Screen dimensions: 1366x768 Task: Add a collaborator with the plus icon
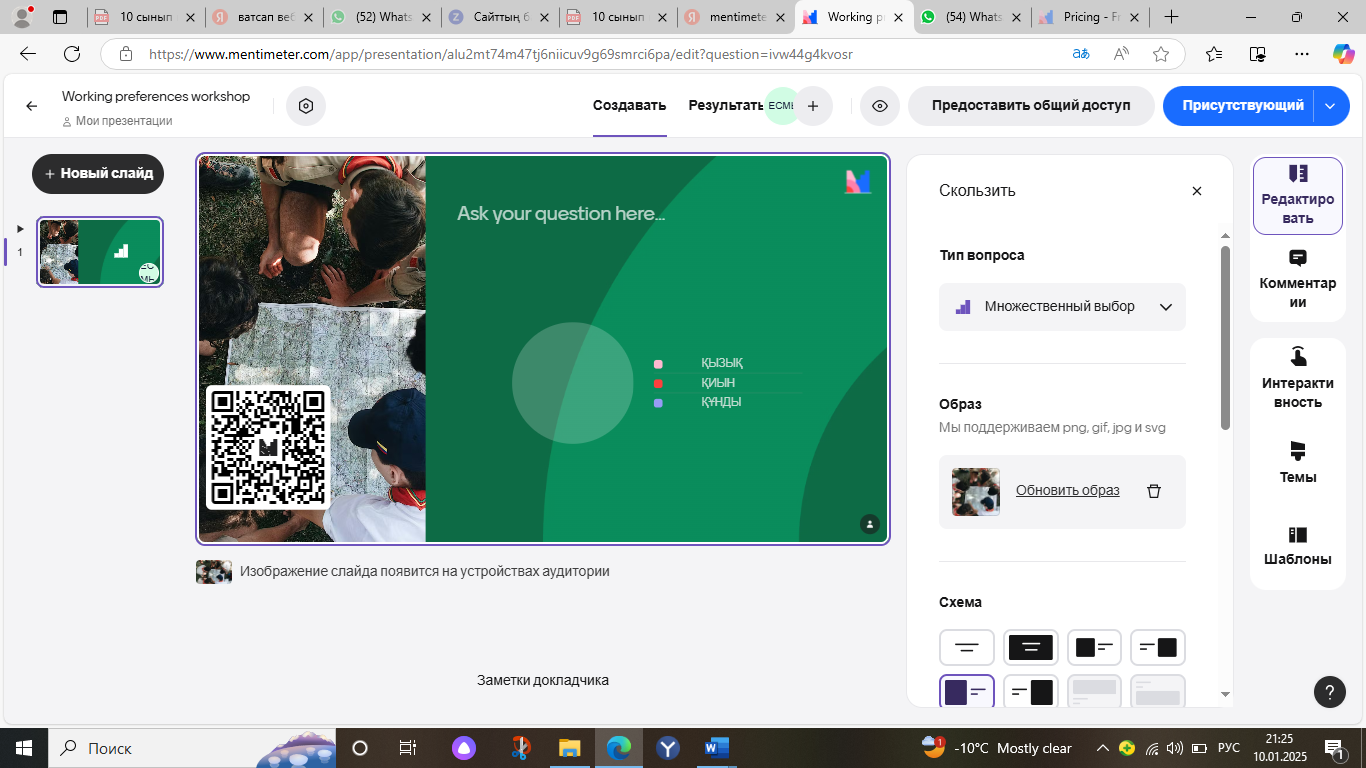click(x=813, y=105)
